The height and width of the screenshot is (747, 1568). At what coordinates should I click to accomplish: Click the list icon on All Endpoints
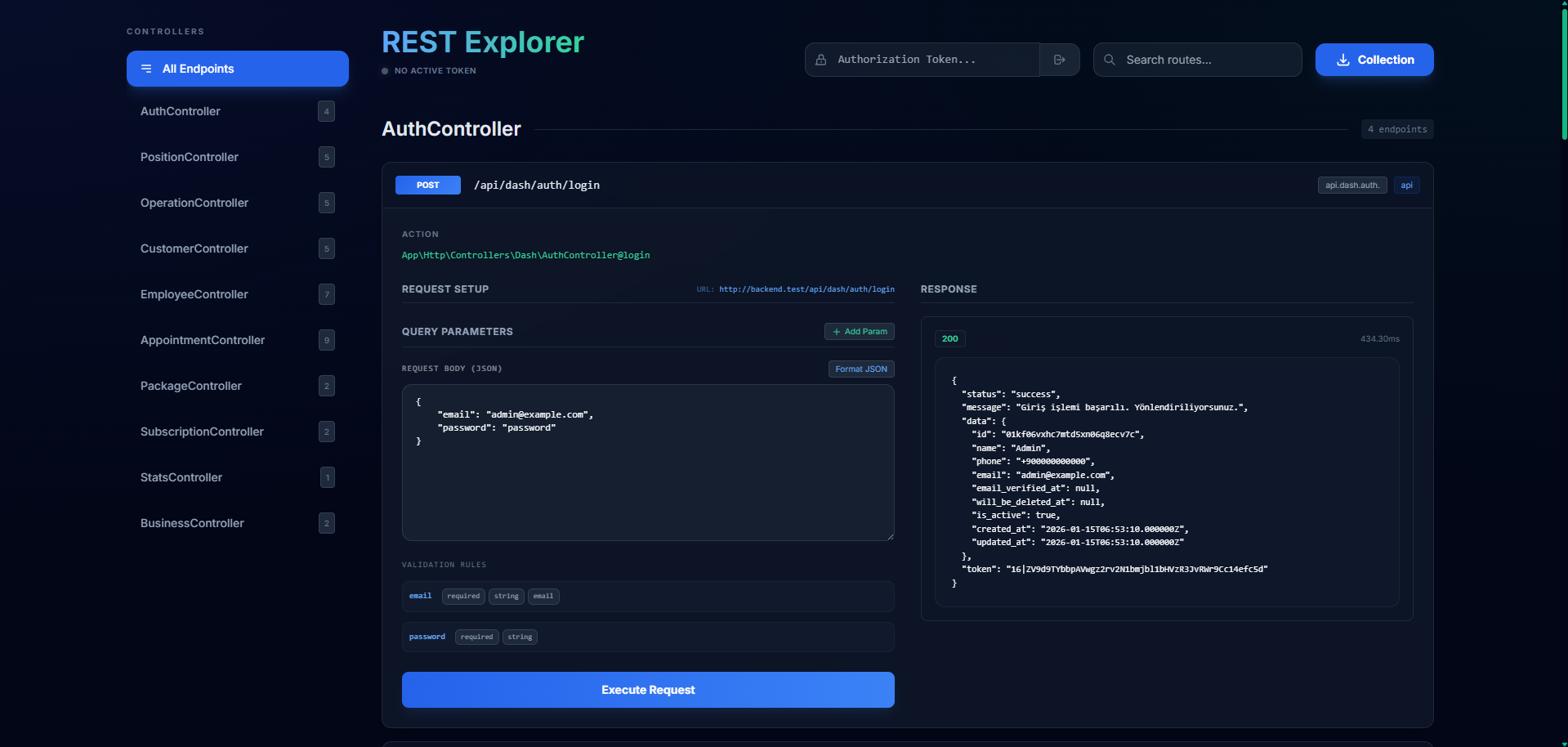tap(145, 69)
